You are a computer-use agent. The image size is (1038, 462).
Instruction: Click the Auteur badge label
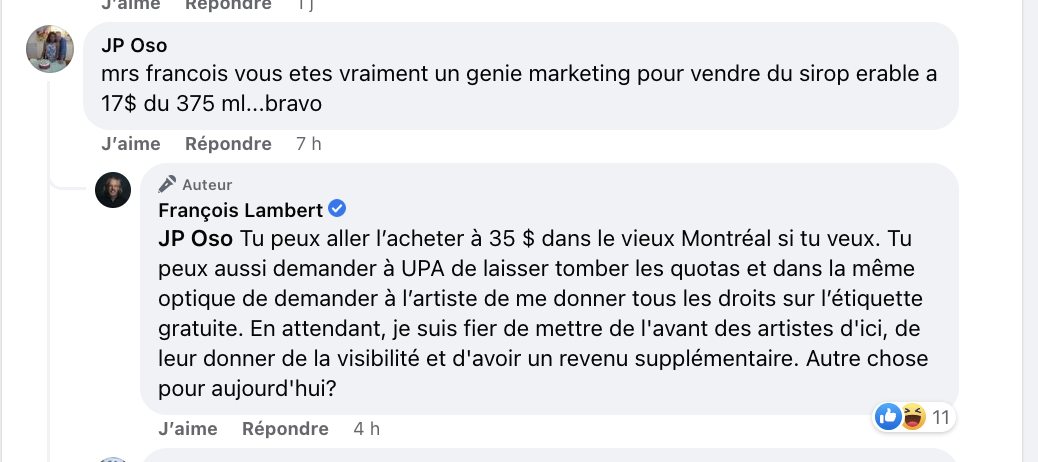pyautogui.click(x=207, y=185)
